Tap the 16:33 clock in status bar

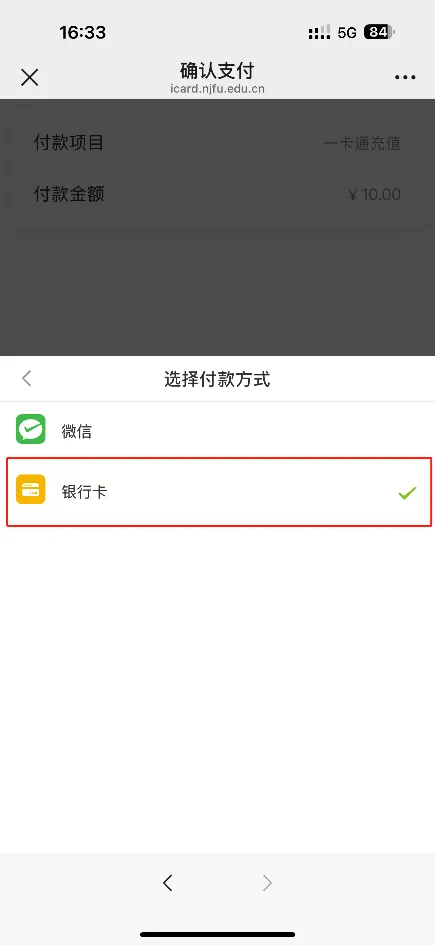tap(83, 33)
